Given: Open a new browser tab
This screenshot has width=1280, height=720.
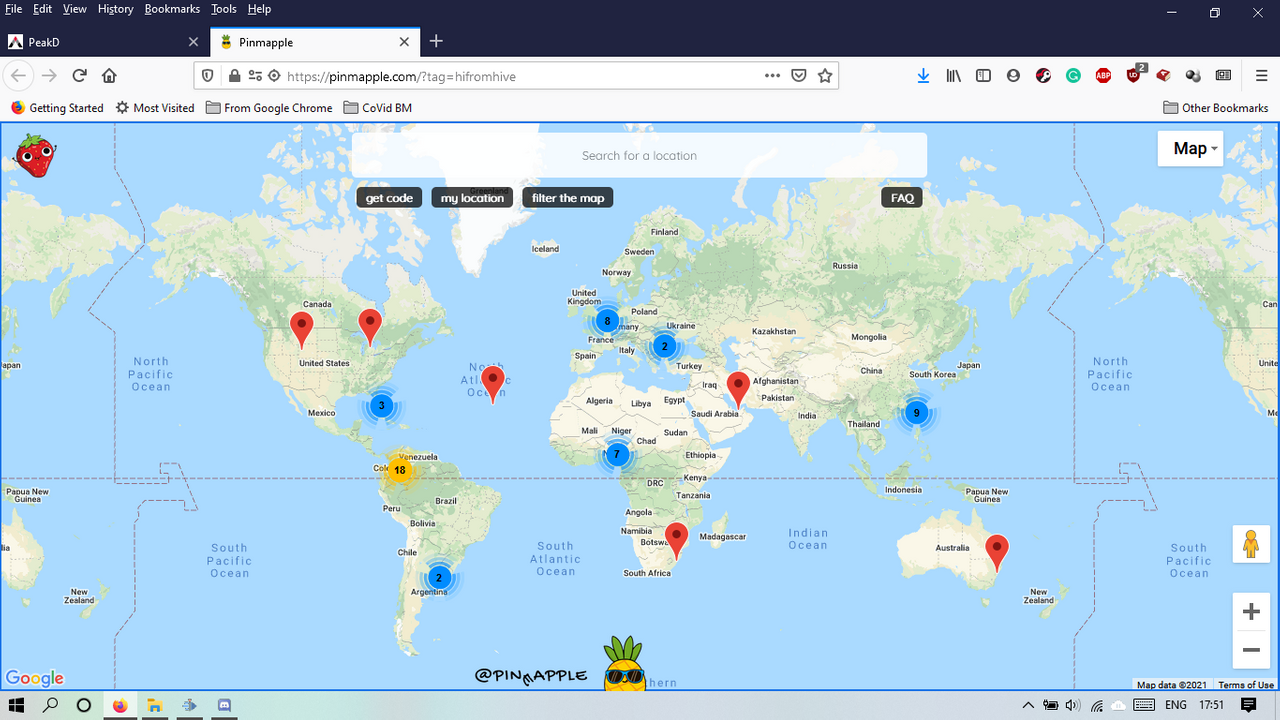Looking at the screenshot, I should [436, 42].
